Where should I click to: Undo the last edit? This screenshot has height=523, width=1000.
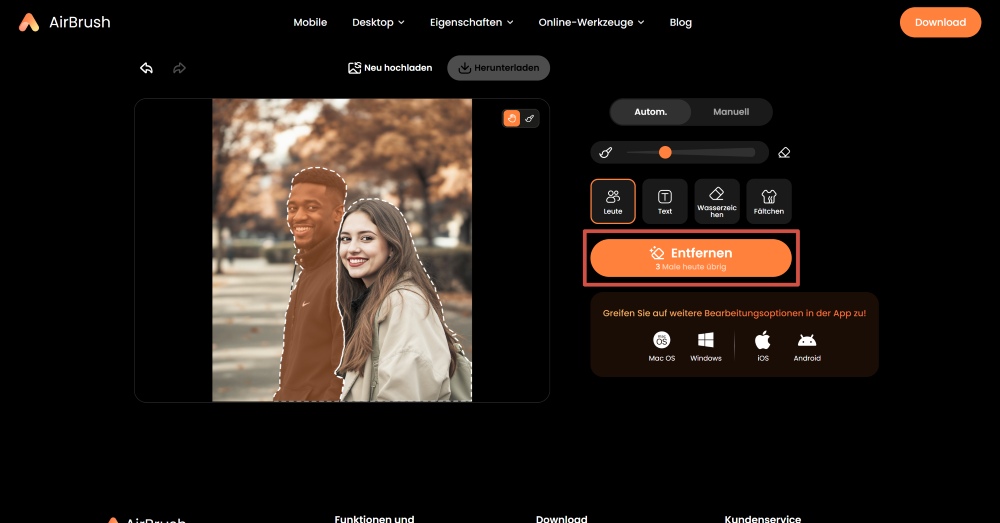point(147,68)
